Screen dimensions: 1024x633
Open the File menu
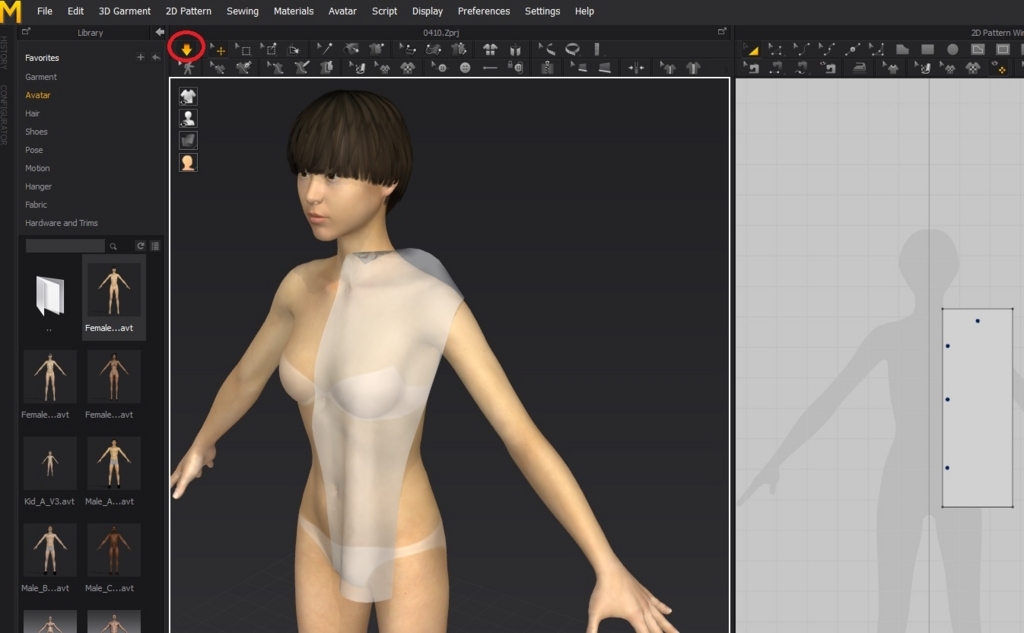click(x=45, y=11)
